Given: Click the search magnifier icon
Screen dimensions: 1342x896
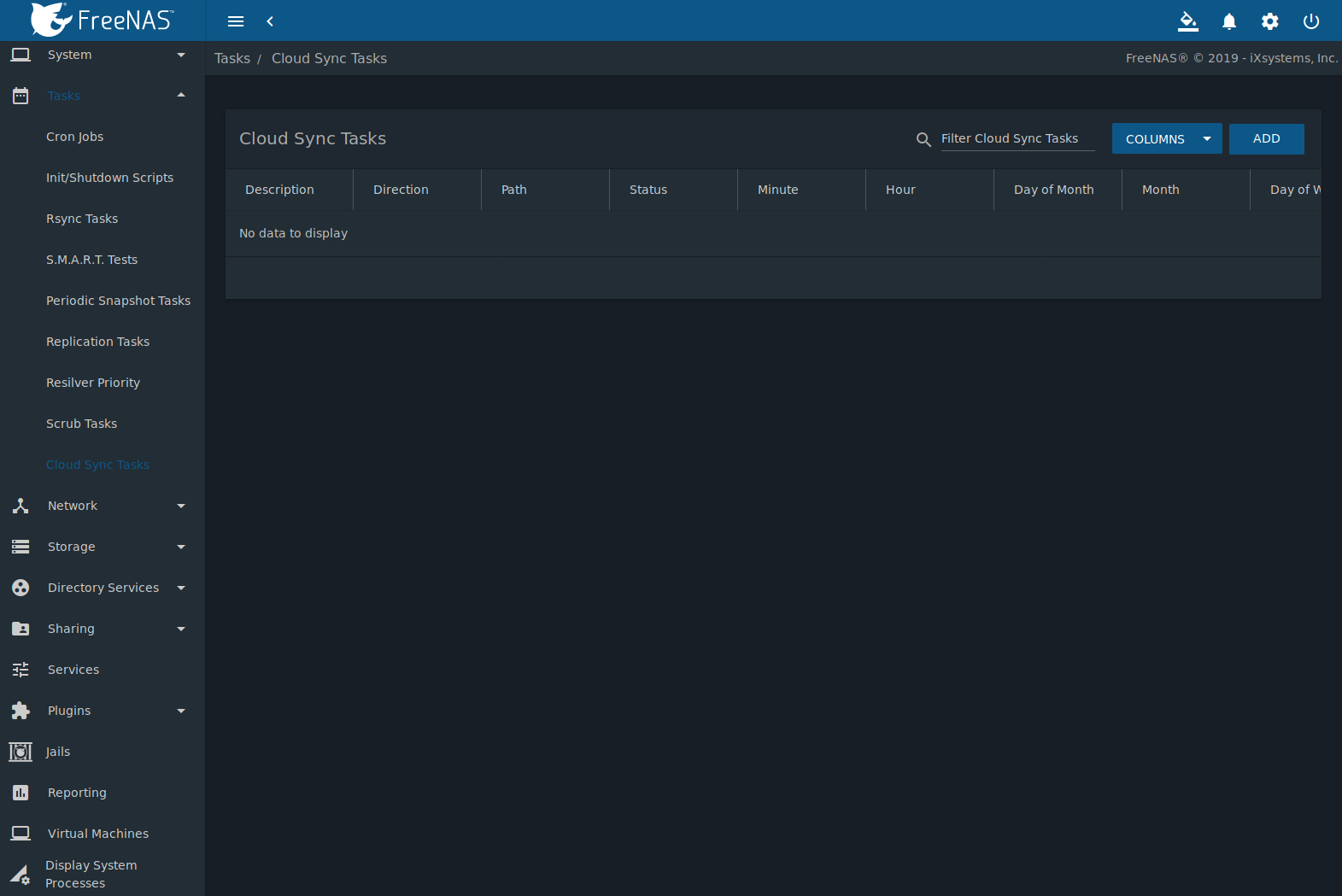Looking at the screenshot, I should pos(923,139).
